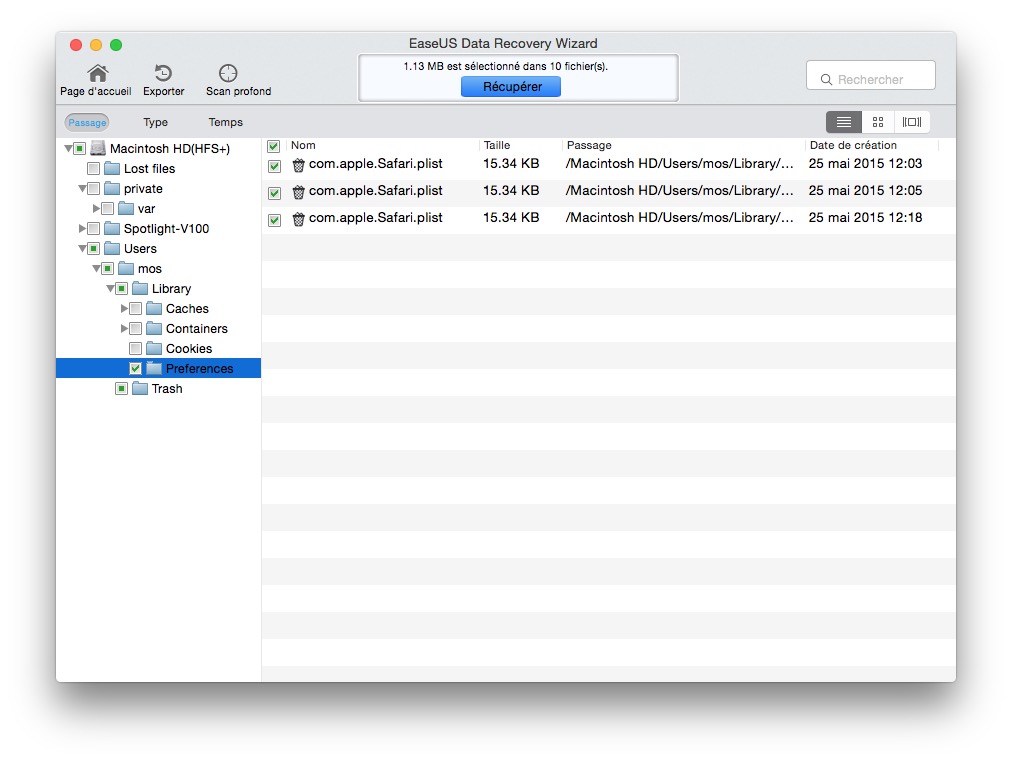The height and width of the screenshot is (762, 1012).
Task: Click the Library folder icon
Action: tap(140, 288)
